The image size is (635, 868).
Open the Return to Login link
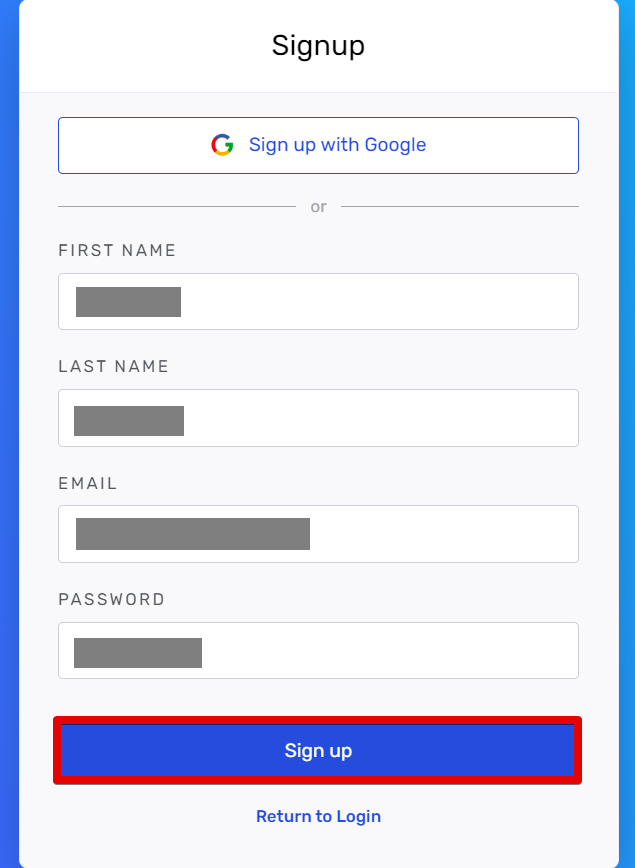318,816
